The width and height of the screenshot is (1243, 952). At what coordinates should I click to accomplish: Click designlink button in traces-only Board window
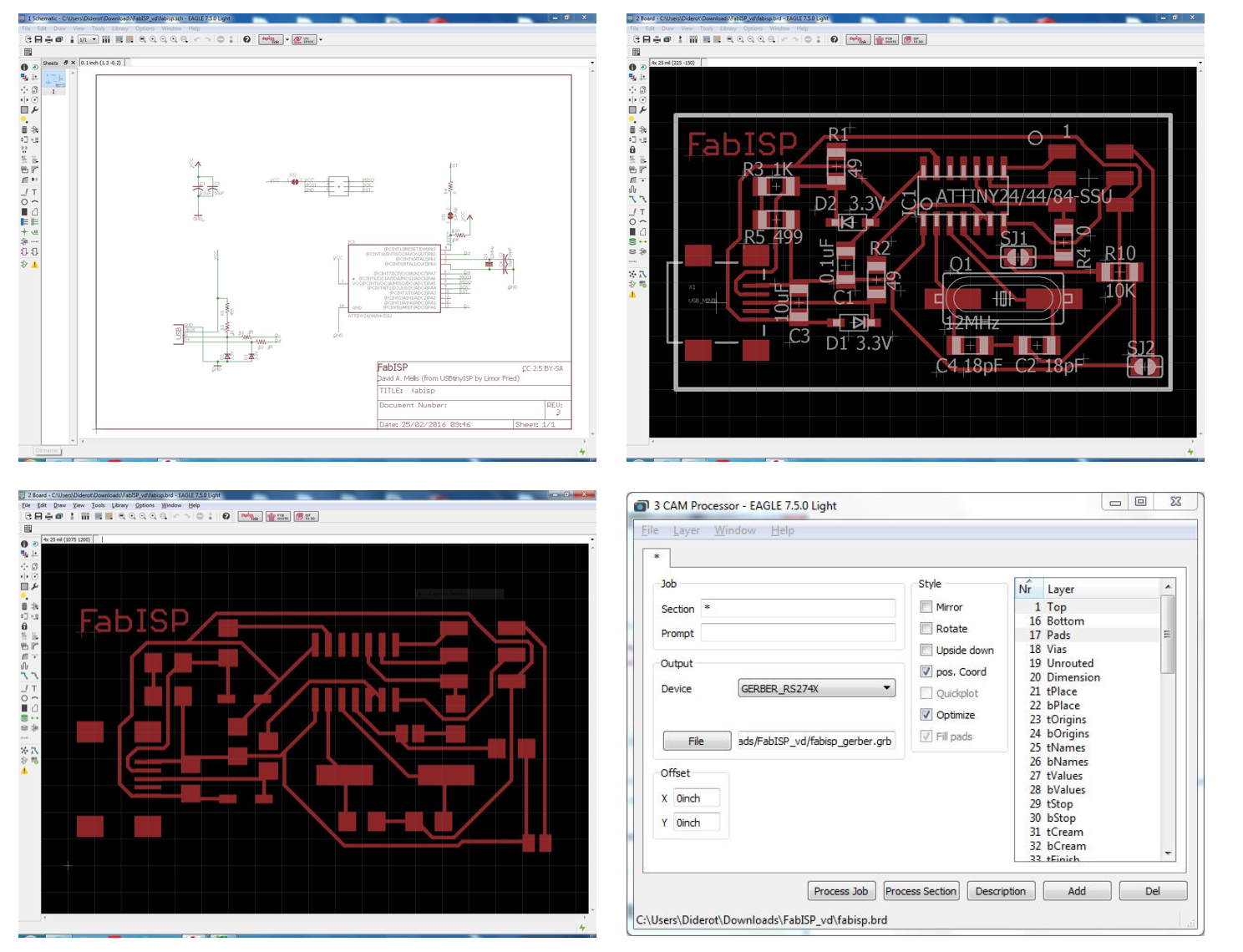tap(250, 516)
